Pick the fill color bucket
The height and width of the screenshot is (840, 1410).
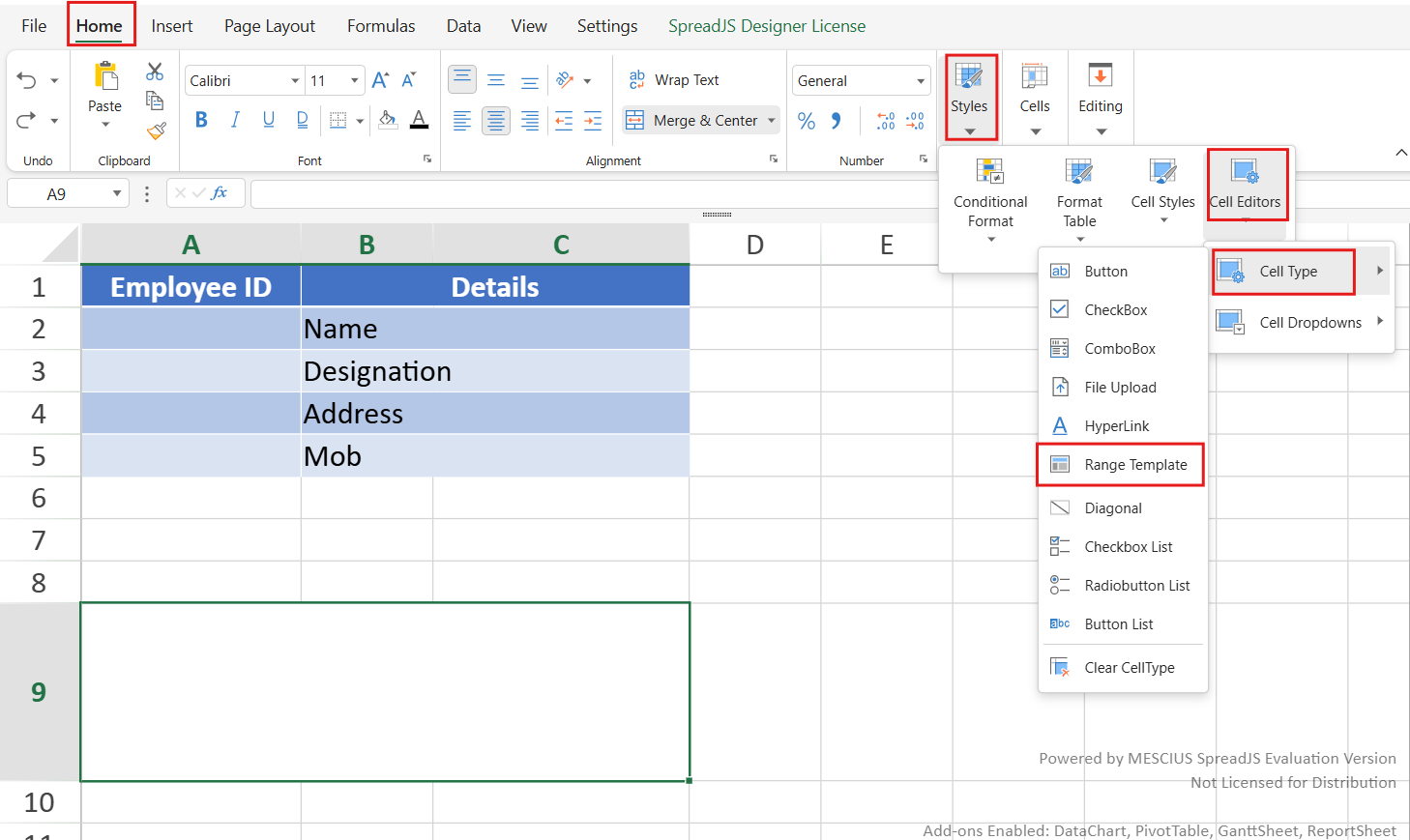387,120
